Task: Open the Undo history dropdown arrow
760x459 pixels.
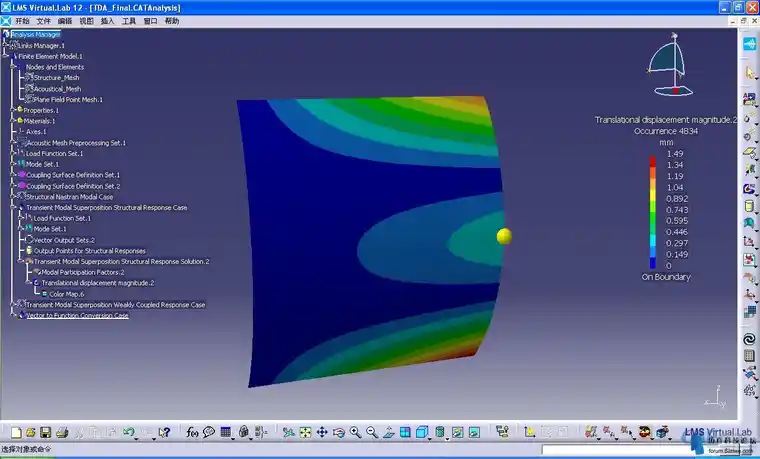Action: coord(136,437)
